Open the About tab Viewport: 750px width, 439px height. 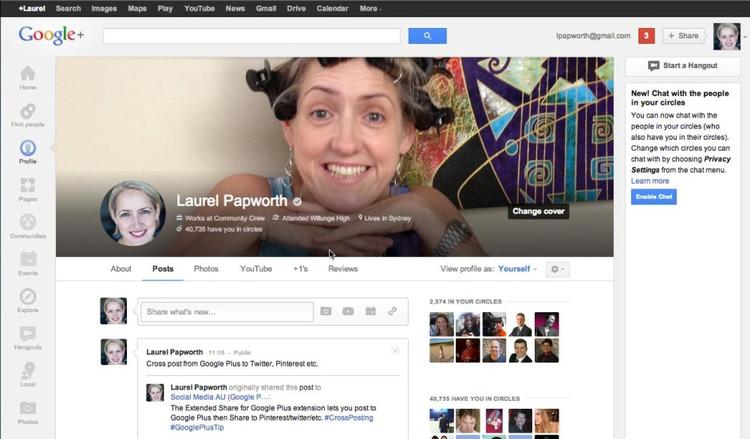point(121,269)
